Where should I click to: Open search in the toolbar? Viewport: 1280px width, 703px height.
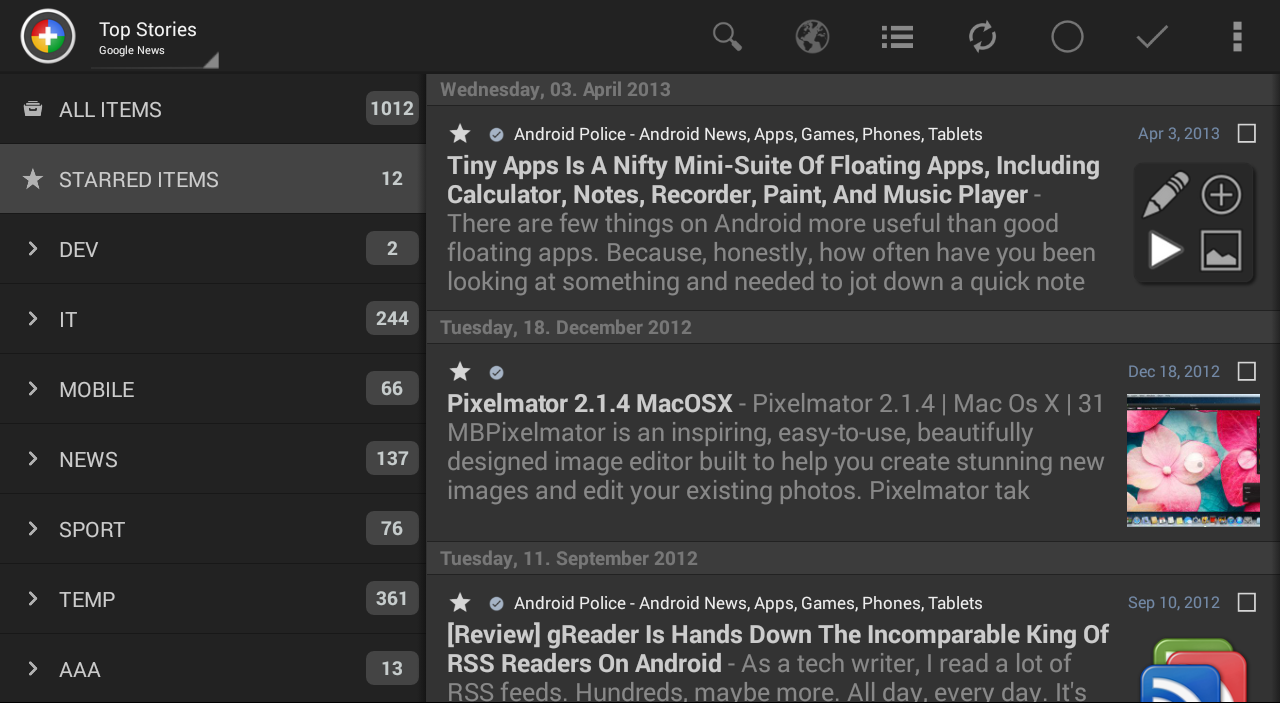(x=727, y=36)
